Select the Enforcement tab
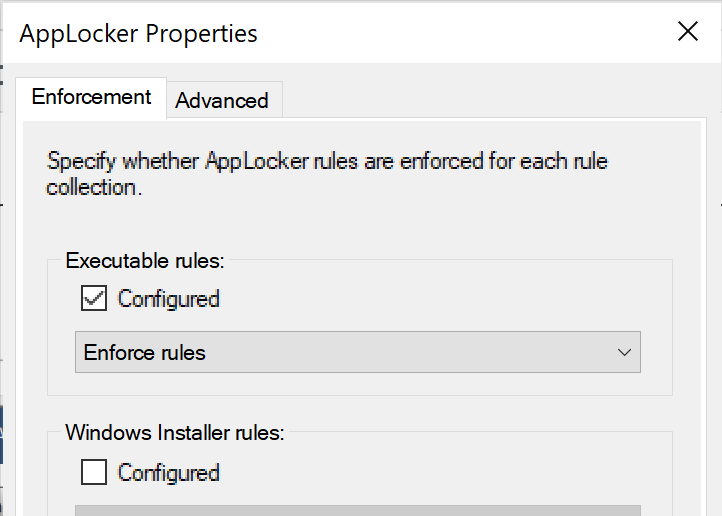Screen dimensions: 722x516 tap(91, 97)
